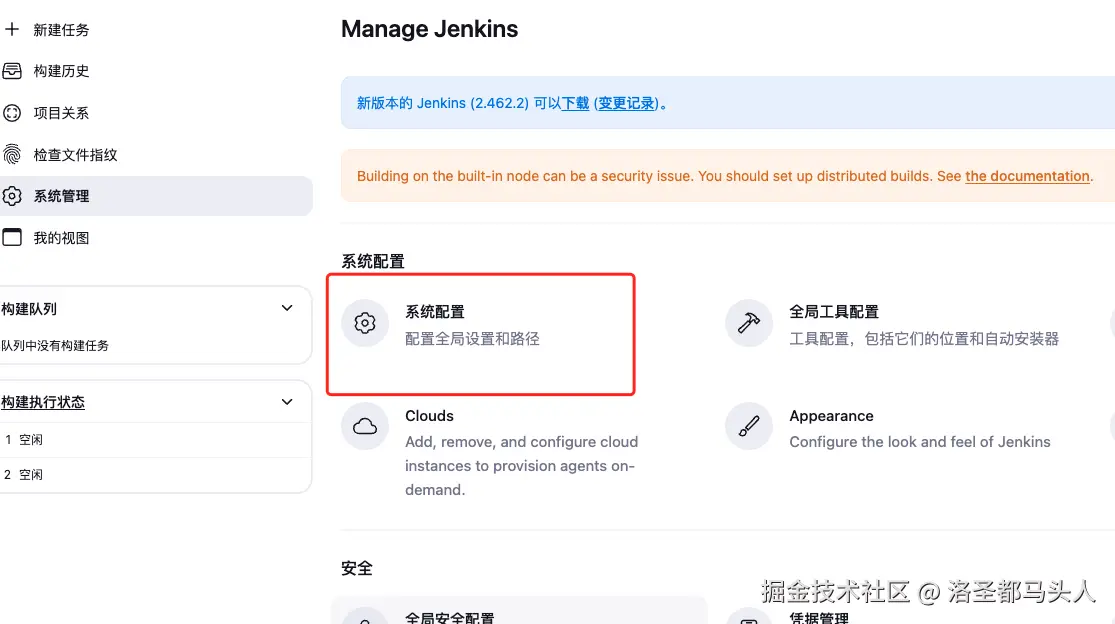This screenshot has height=624, width=1115.
Task: Click the 项目关系 circle icon
Action: pos(12,112)
